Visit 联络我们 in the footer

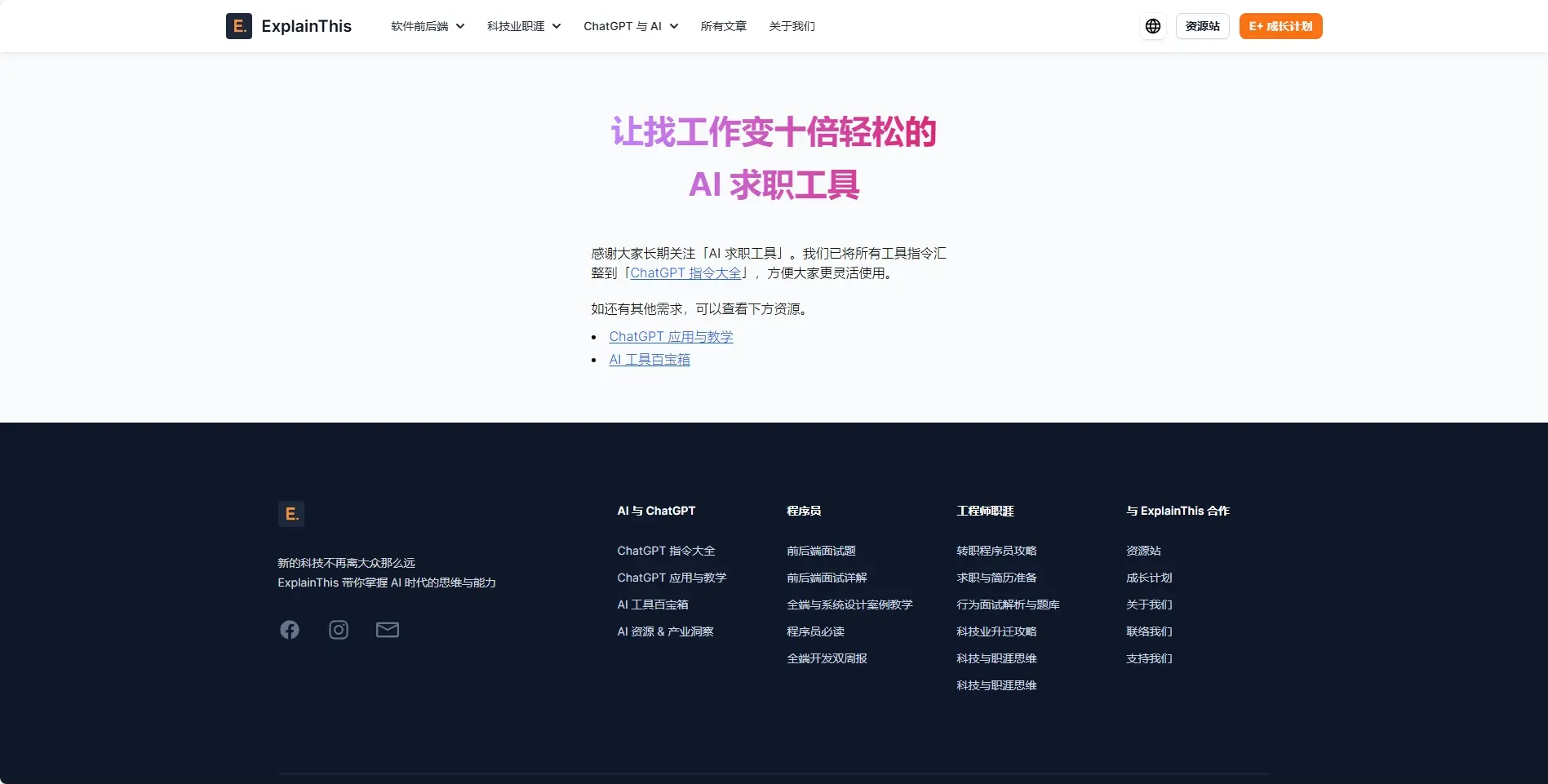click(1149, 631)
